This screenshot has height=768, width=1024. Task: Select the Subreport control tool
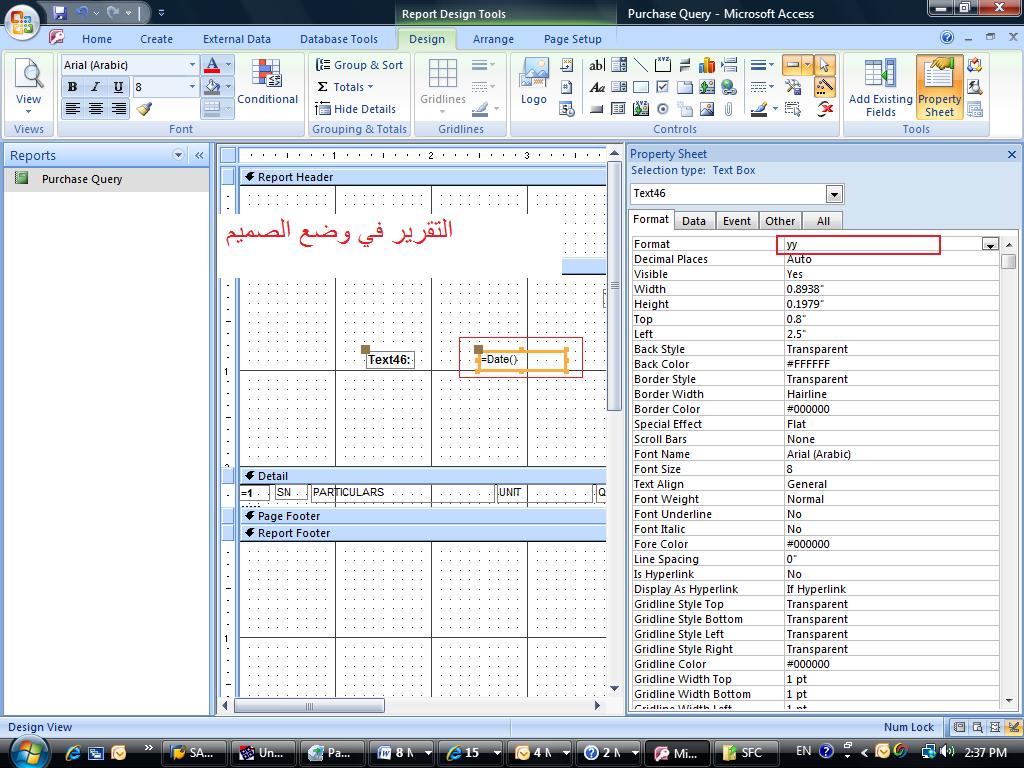pos(618,109)
